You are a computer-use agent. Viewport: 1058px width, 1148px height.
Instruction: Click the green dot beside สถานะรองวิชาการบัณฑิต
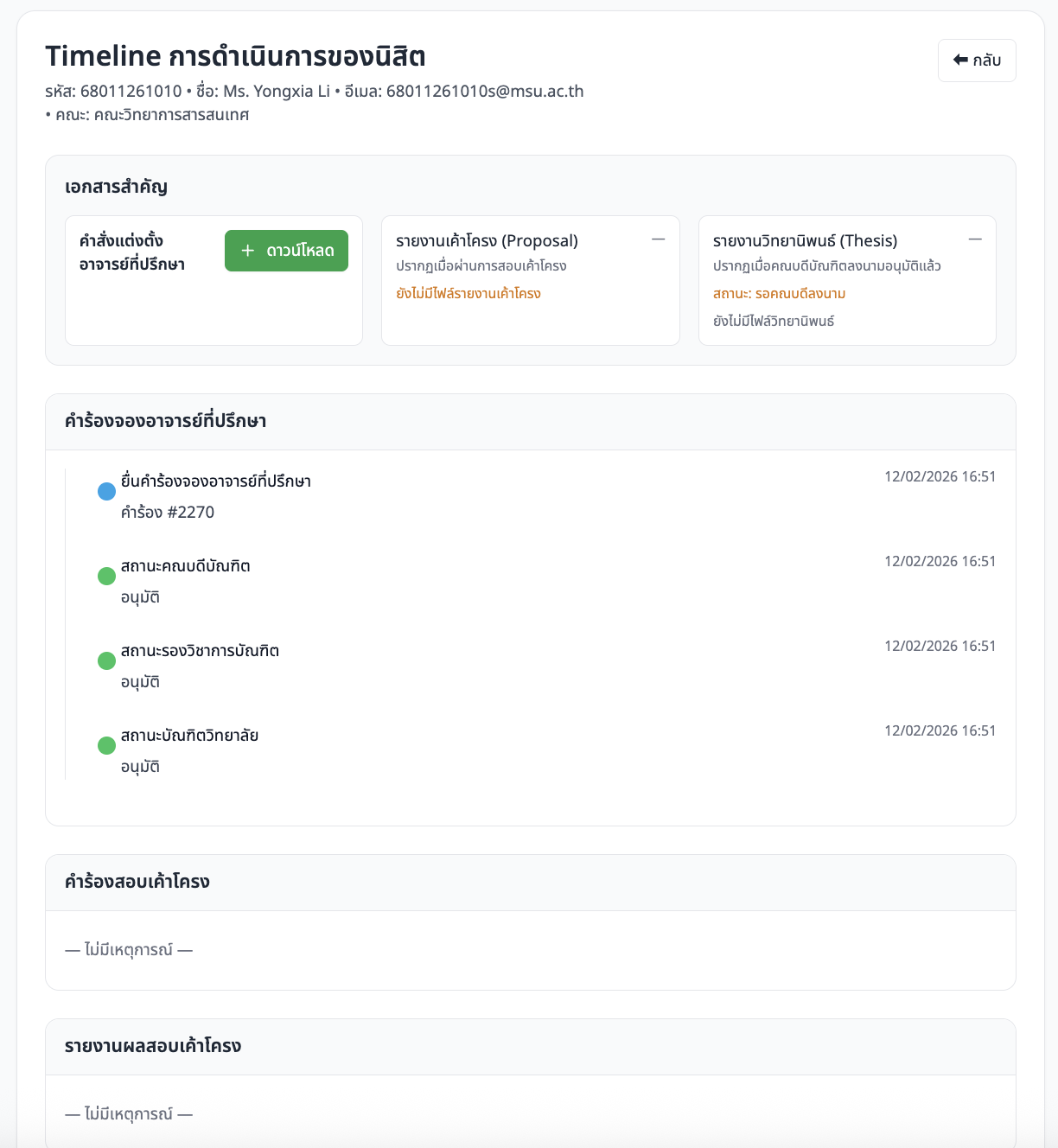[106, 661]
